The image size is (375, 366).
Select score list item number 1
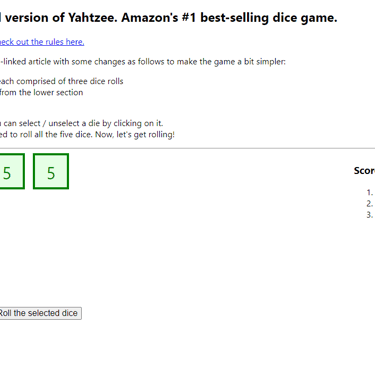370,192
